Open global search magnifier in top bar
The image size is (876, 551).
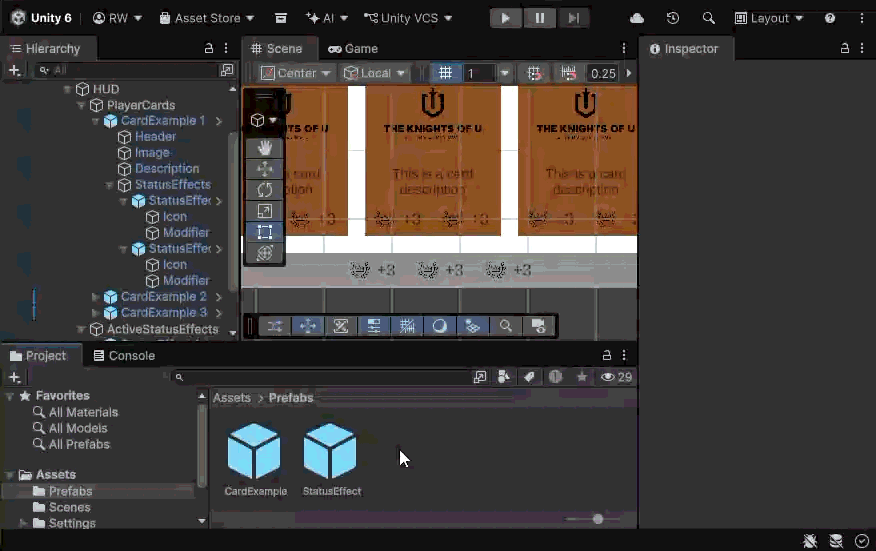tap(708, 18)
